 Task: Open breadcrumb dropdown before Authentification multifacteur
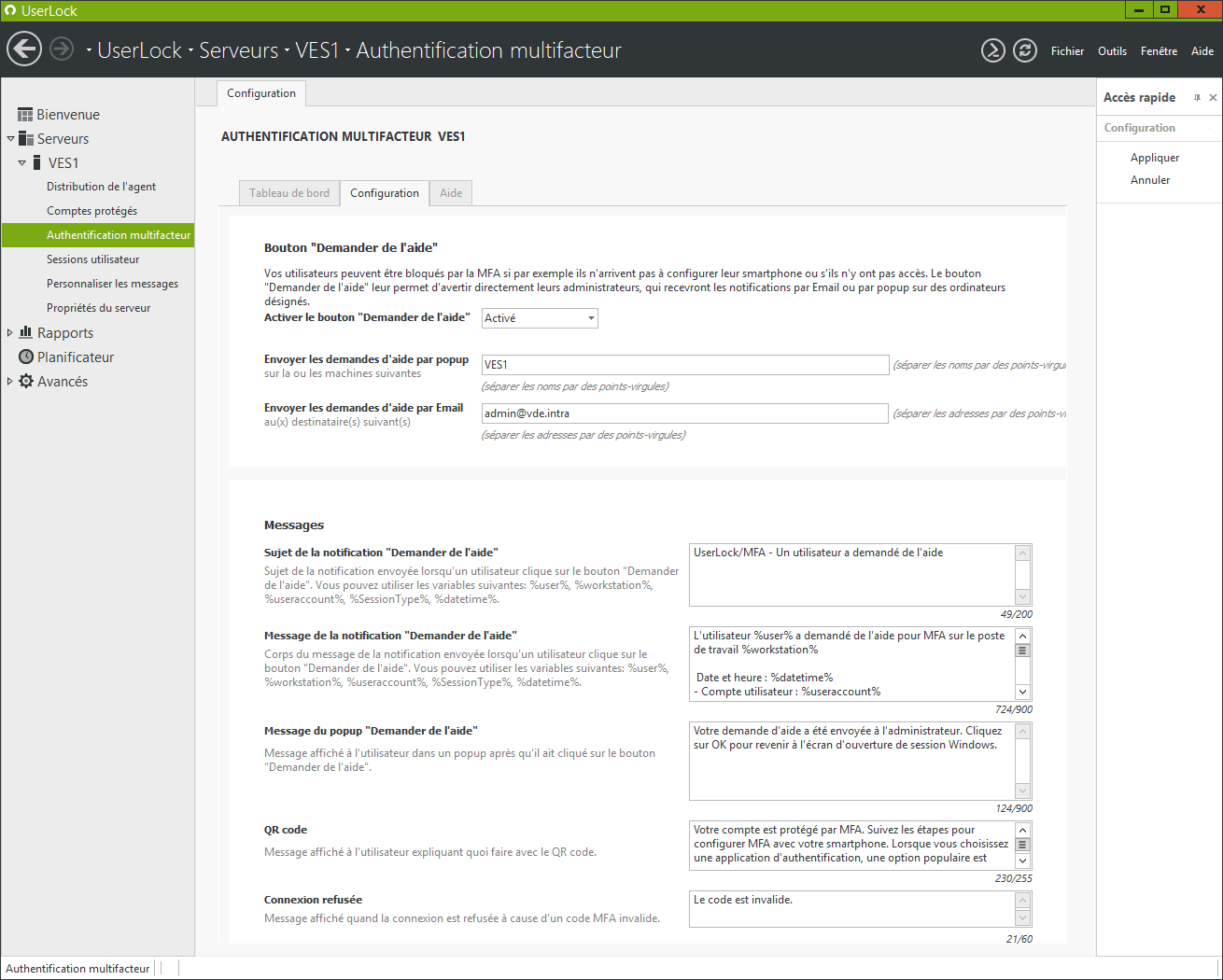click(347, 50)
